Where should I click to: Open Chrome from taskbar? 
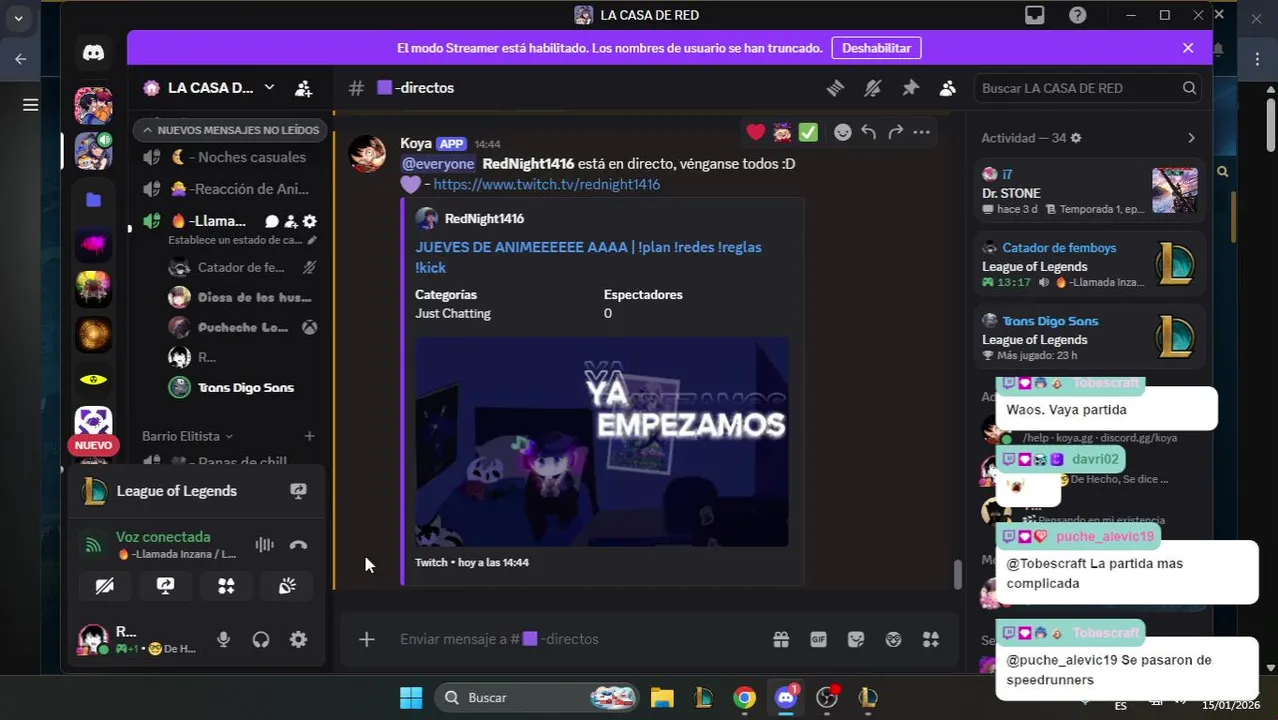tap(744, 698)
